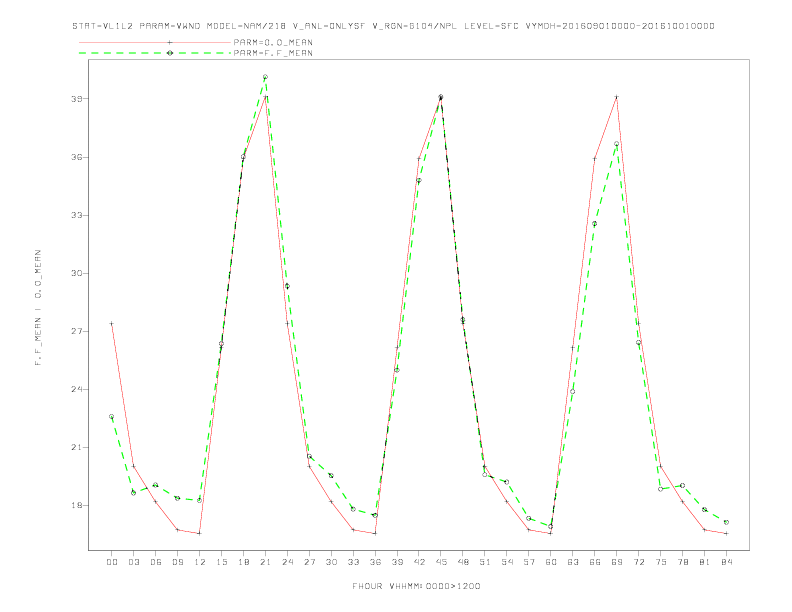
Task: Click the x-axis forecast hour label 69
Action: 617,562
